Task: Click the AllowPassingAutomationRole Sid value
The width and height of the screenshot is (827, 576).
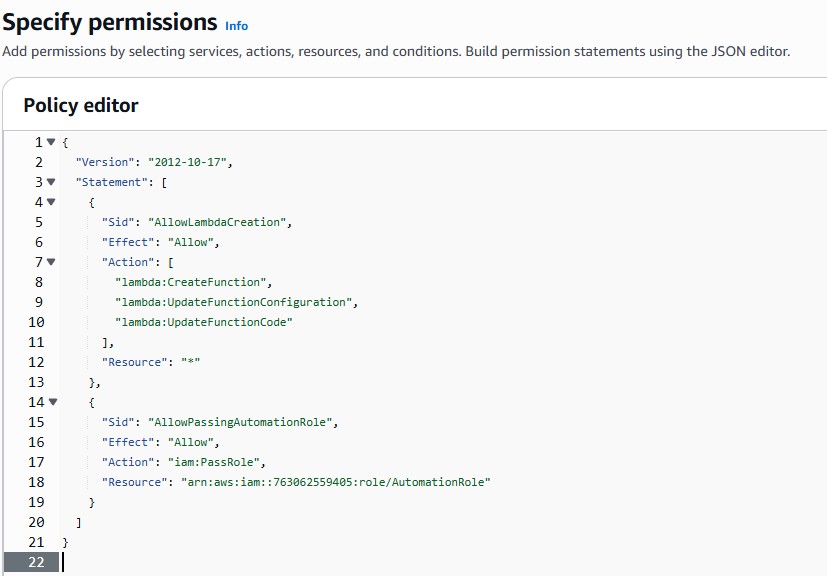Action: tap(243, 422)
